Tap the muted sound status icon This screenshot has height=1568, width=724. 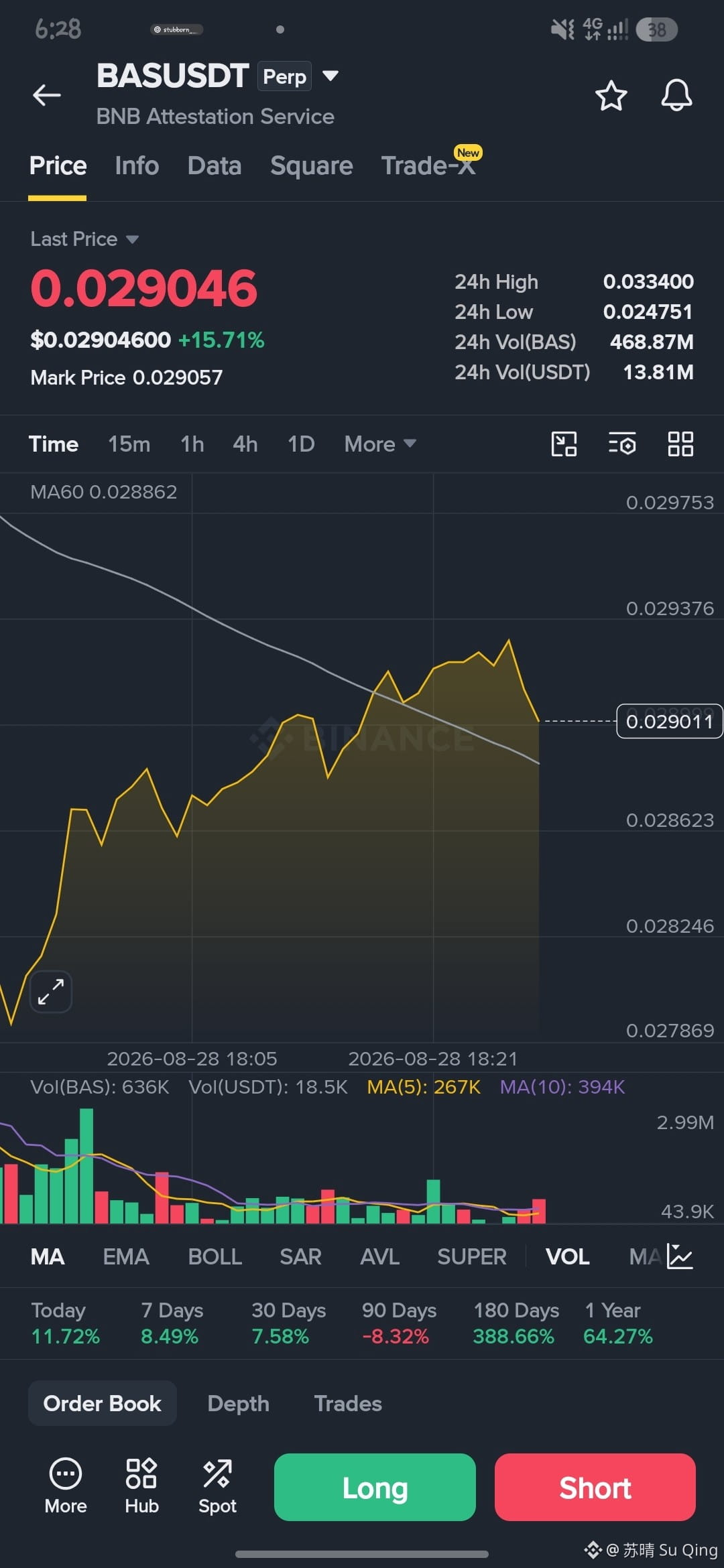point(562,29)
